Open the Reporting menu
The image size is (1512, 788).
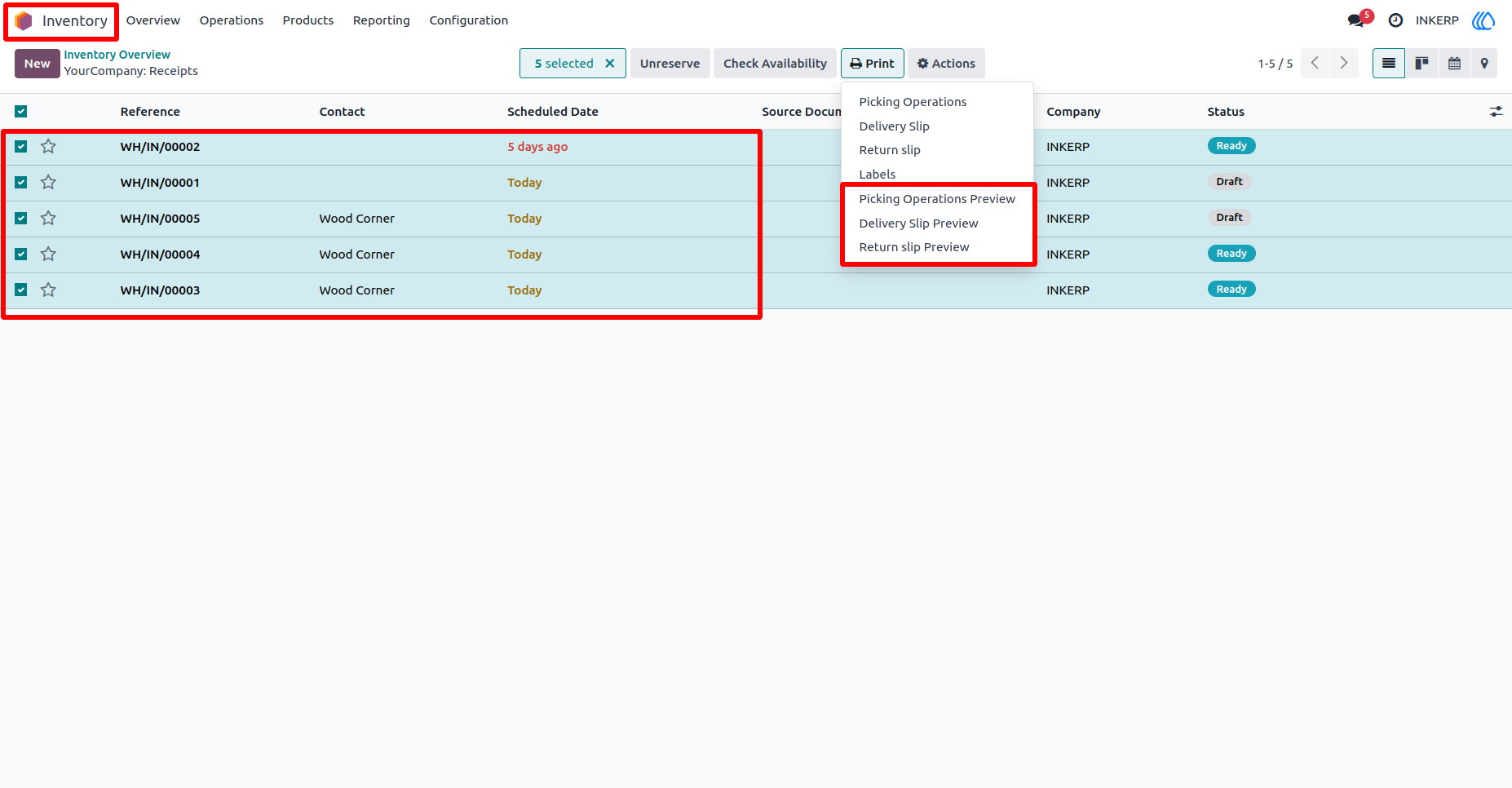coord(382,20)
